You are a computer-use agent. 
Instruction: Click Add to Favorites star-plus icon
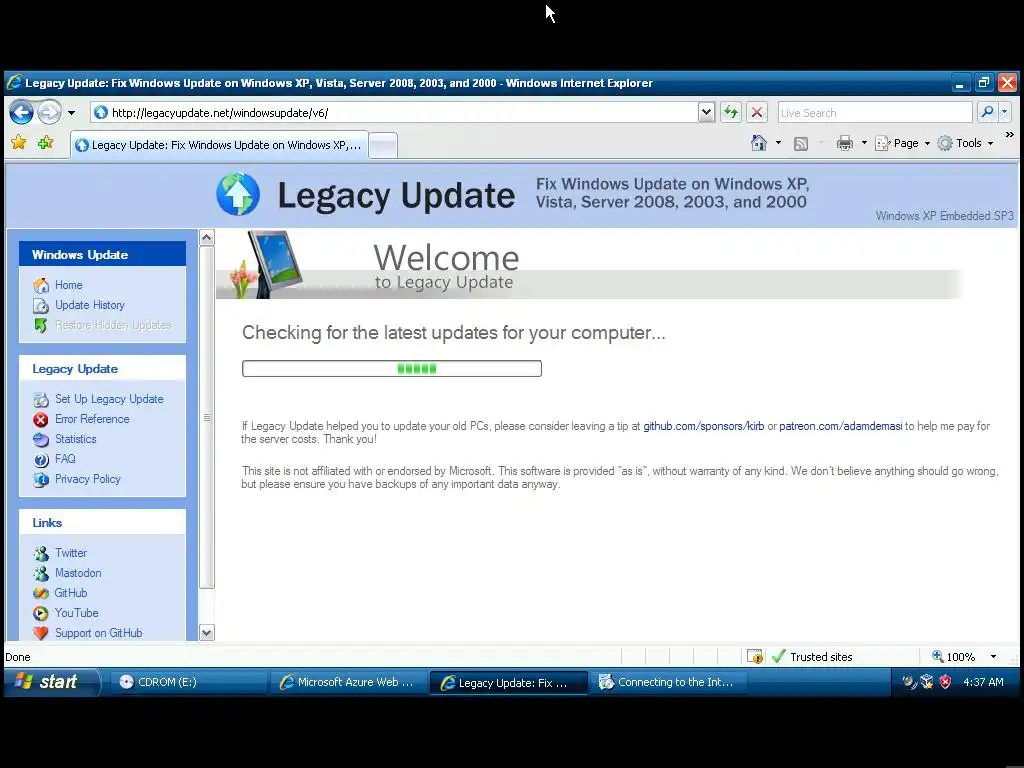tap(45, 142)
